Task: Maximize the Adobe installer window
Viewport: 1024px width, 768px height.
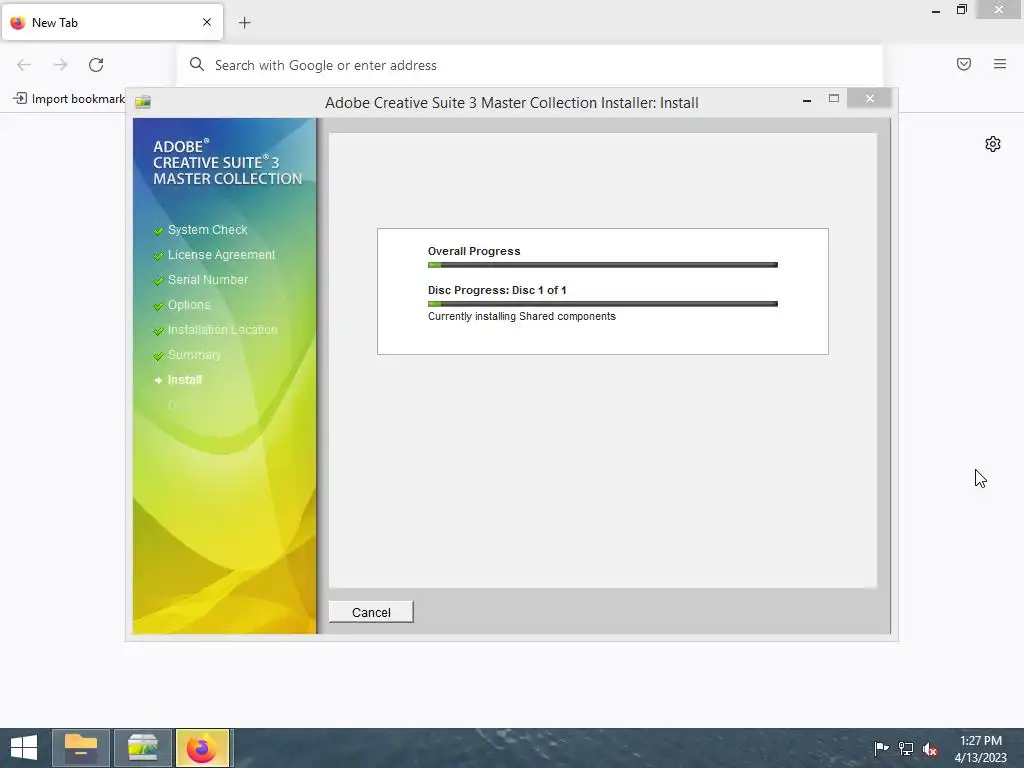Action: point(833,99)
